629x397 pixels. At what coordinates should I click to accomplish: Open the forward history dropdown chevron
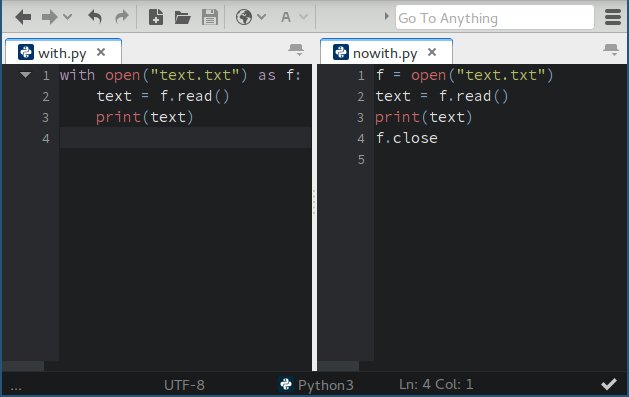pos(67,17)
